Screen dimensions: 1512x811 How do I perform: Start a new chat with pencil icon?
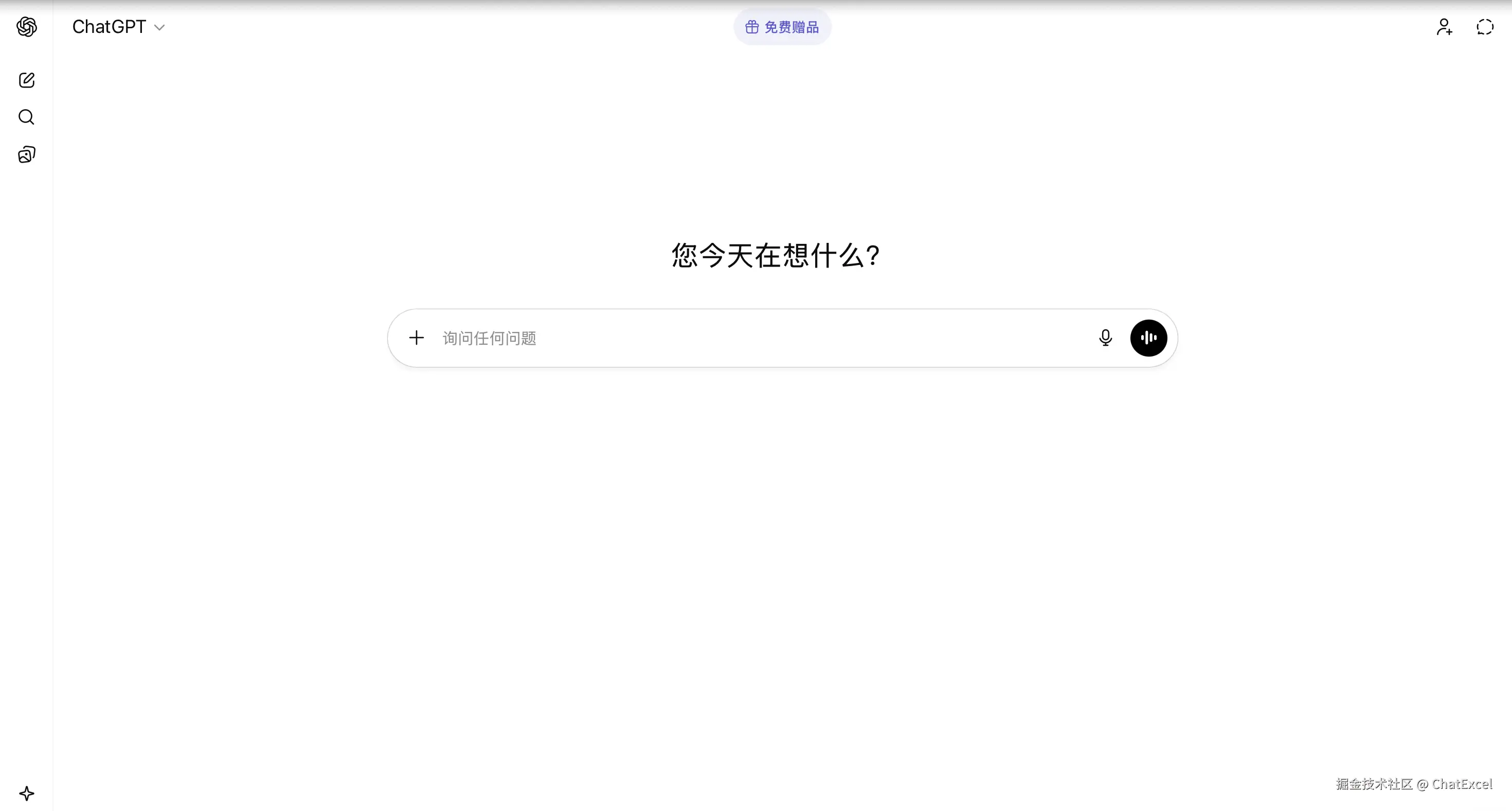pos(26,80)
